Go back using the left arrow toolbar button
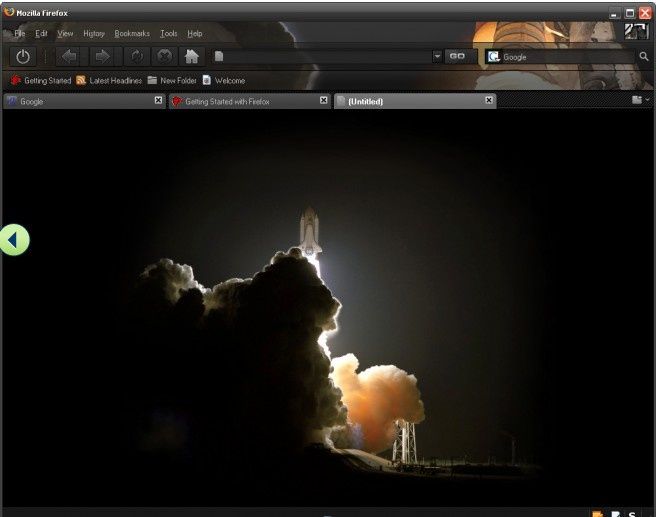The width and height of the screenshot is (656, 517). tap(69, 56)
